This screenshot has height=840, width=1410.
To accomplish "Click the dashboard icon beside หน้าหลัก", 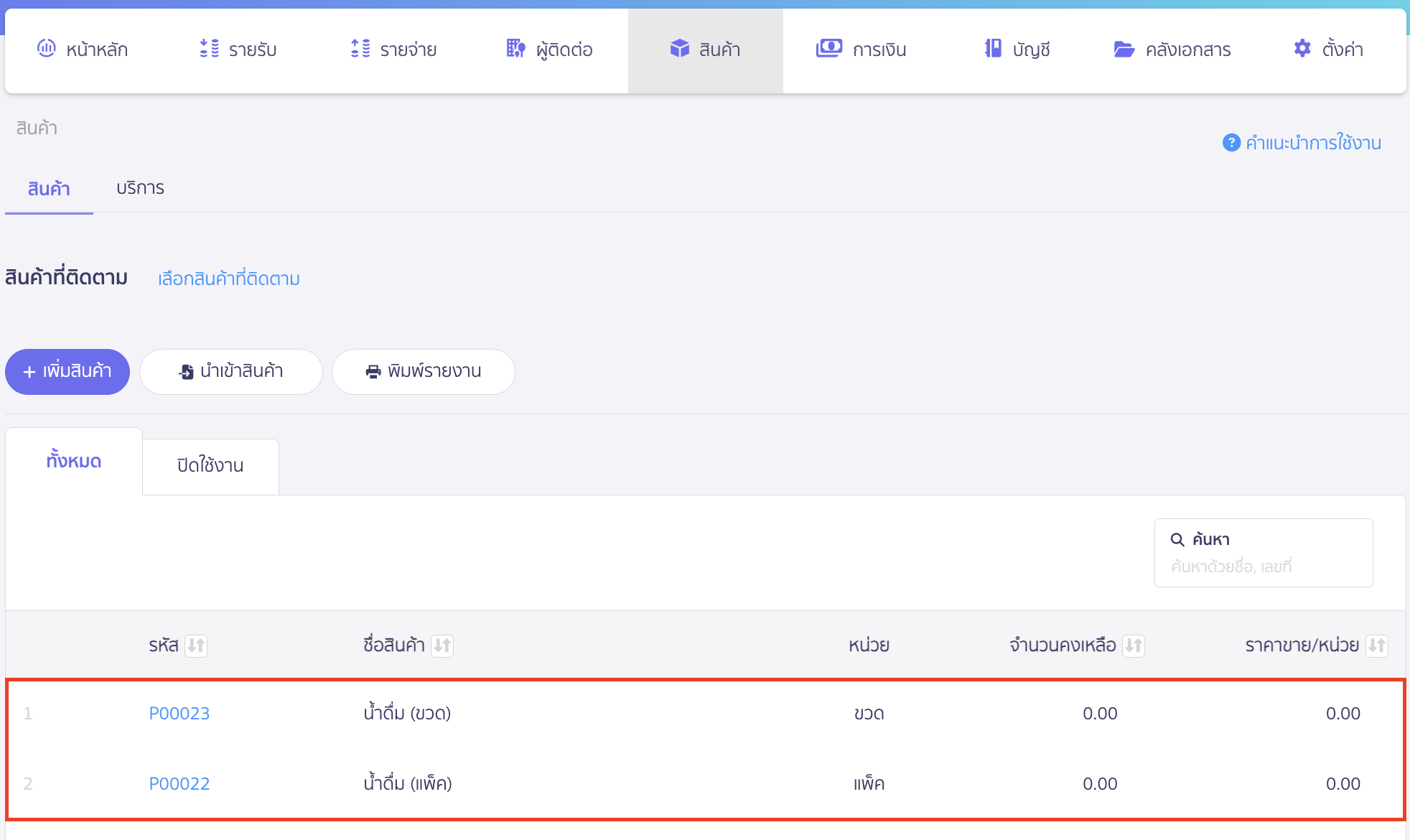I will pyautogui.click(x=47, y=48).
